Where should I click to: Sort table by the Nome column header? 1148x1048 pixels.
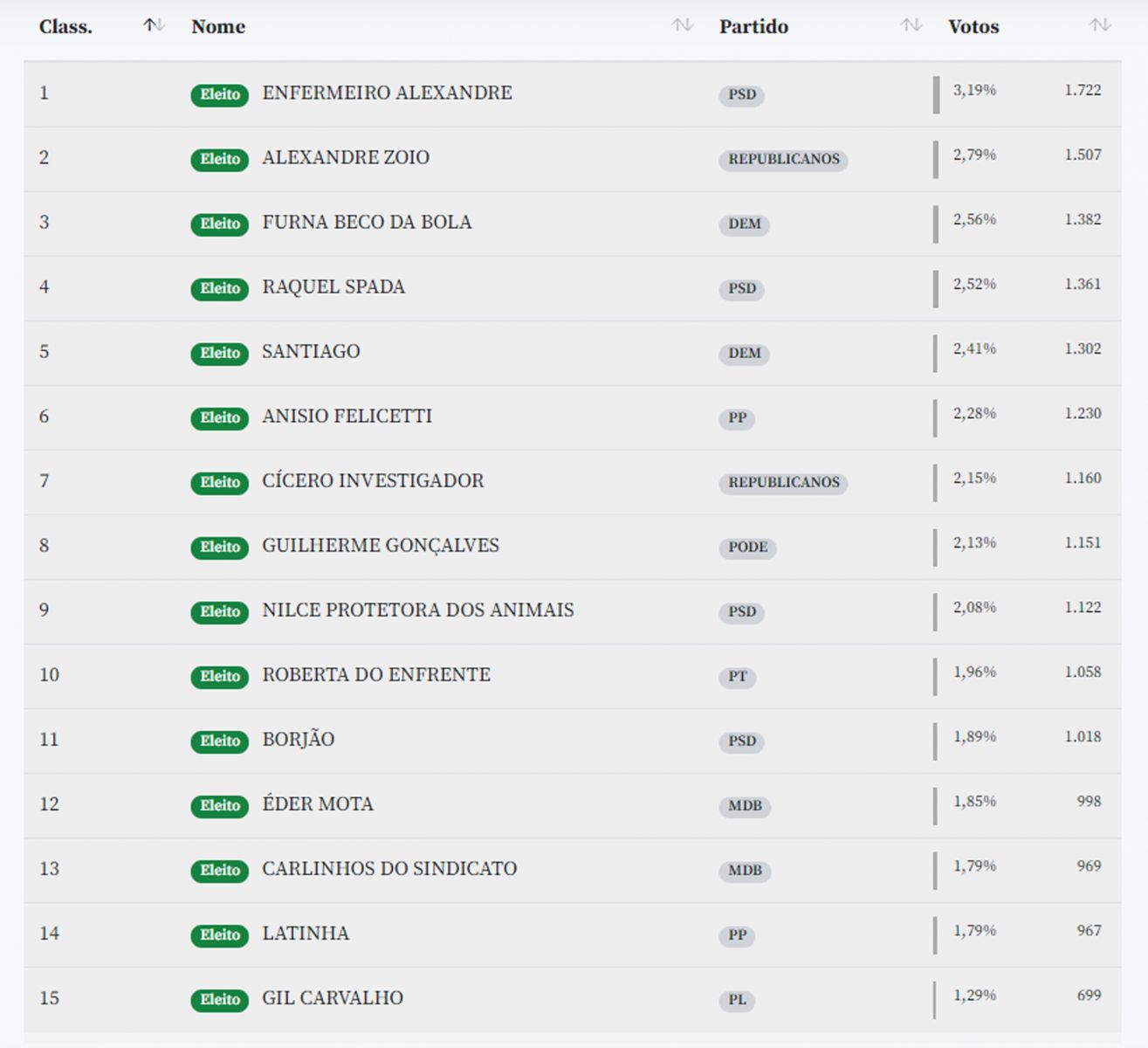point(218,27)
